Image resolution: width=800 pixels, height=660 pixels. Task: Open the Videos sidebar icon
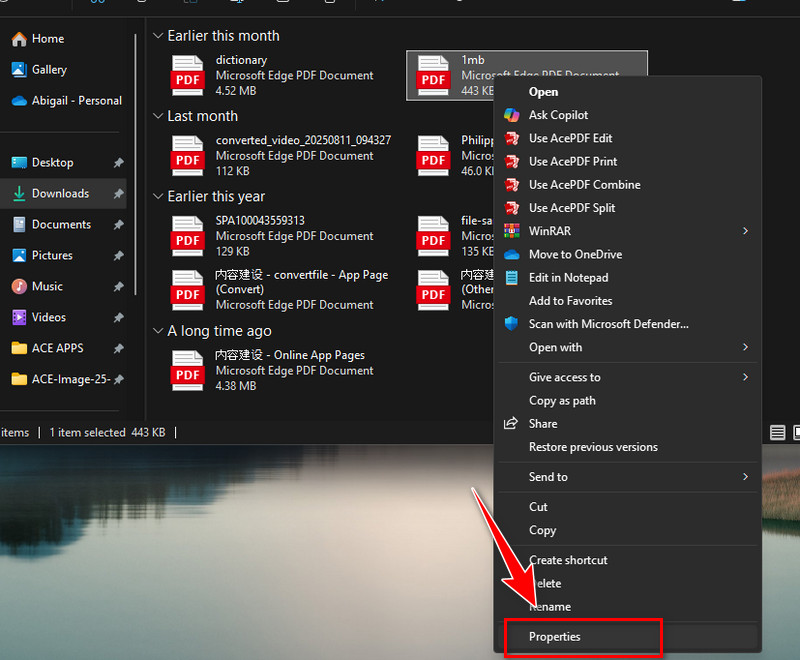point(19,317)
